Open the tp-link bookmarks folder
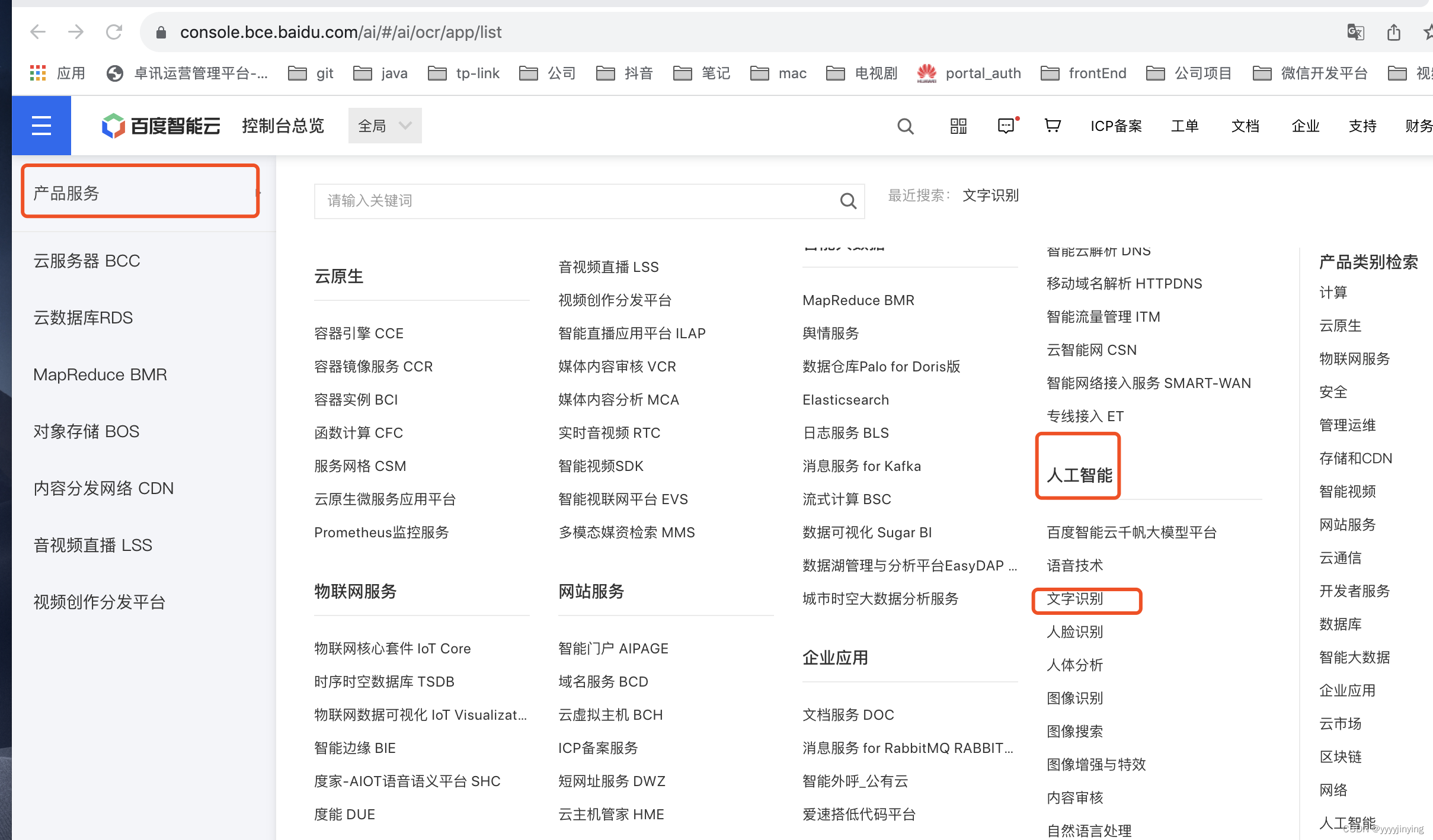The height and width of the screenshot is (840, 1433). (x=464, y=73)
